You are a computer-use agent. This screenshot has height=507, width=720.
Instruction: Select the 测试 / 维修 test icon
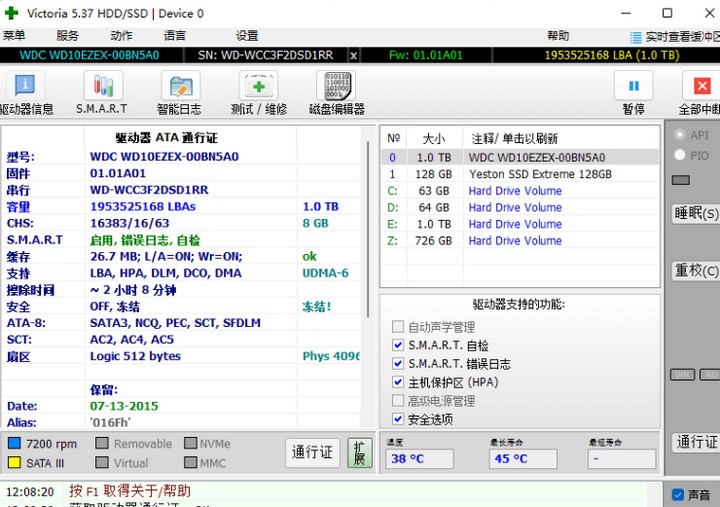click(258, 86)
